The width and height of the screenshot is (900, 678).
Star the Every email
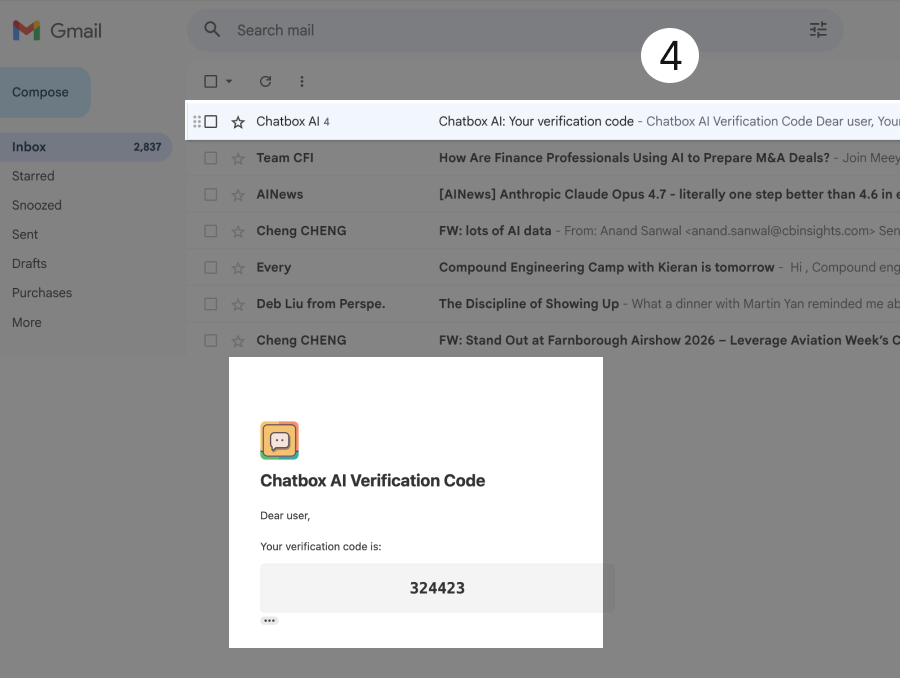238,268
